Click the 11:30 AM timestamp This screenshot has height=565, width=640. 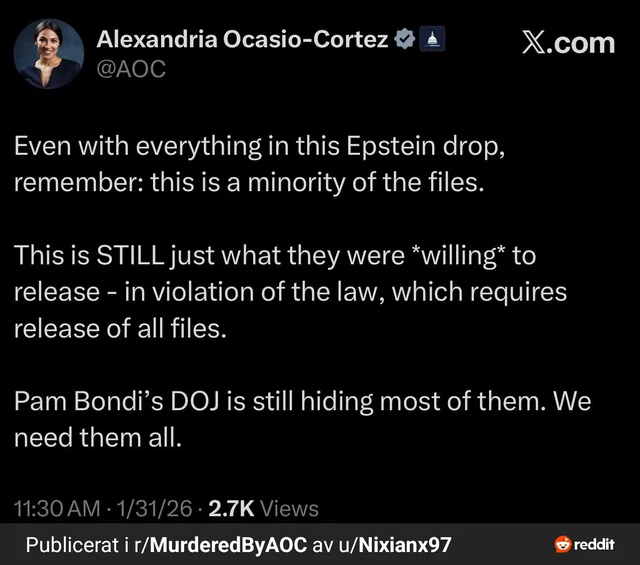coord(58,509)
